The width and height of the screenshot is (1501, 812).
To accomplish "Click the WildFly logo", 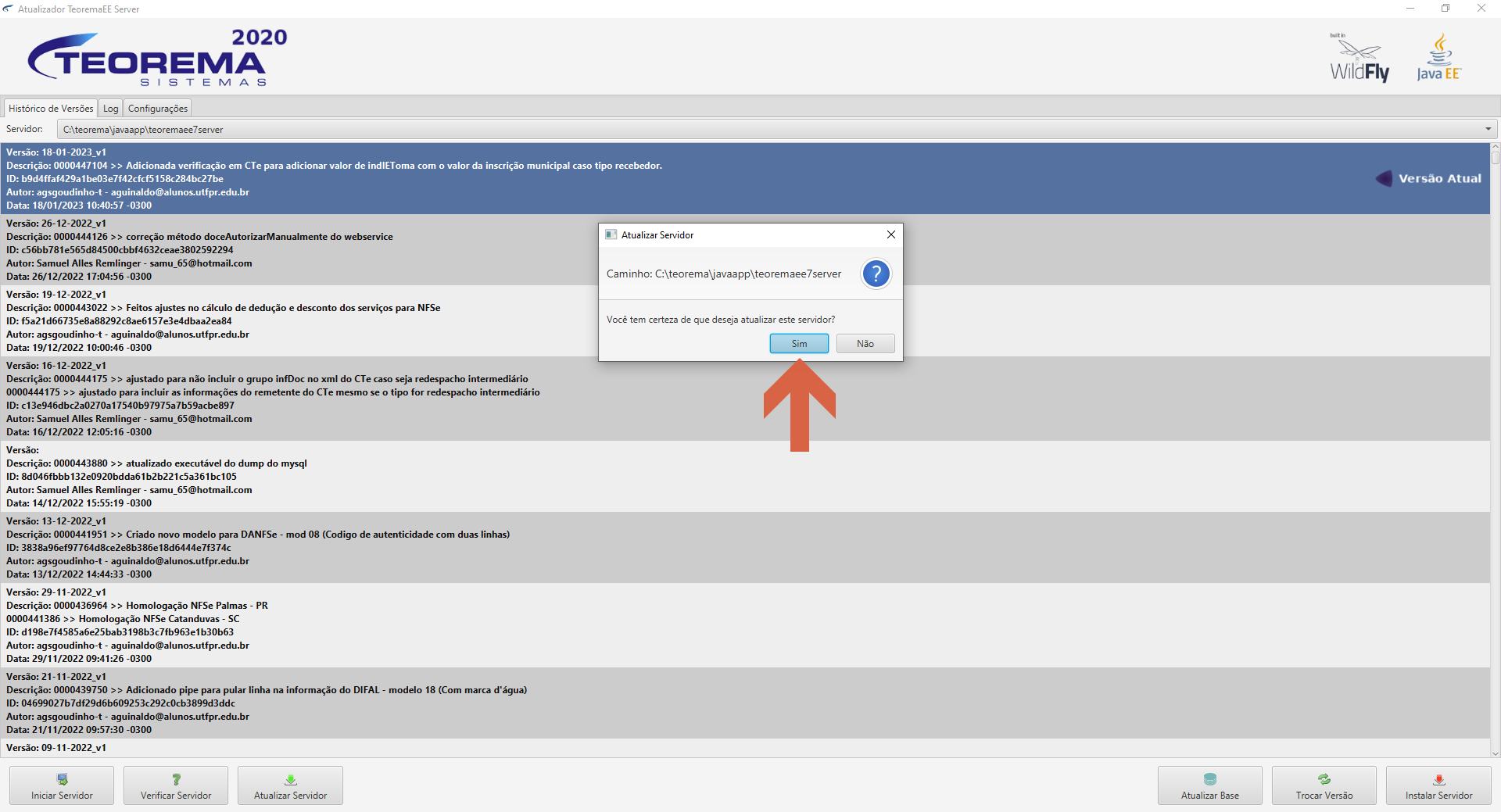I will coord(1359,58).
